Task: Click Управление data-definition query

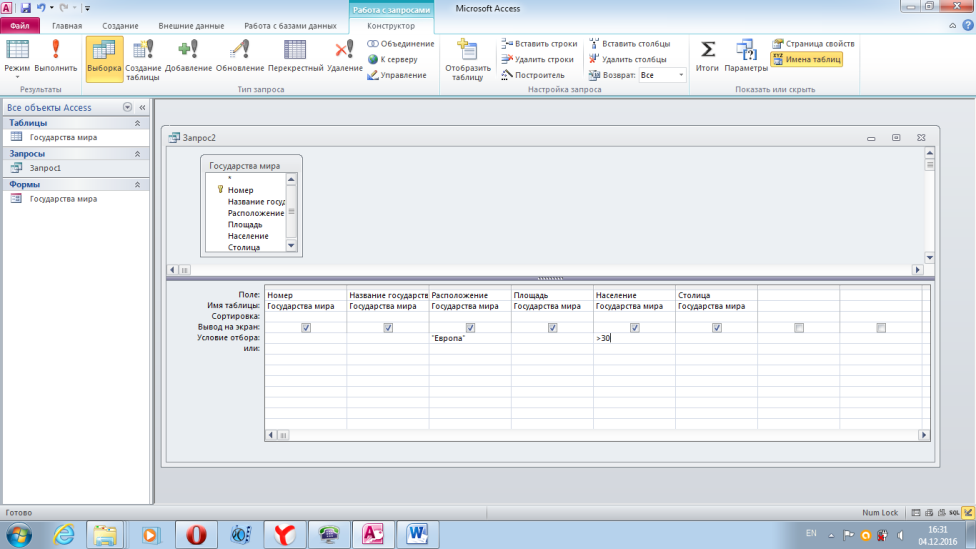Action: [396, 75]
